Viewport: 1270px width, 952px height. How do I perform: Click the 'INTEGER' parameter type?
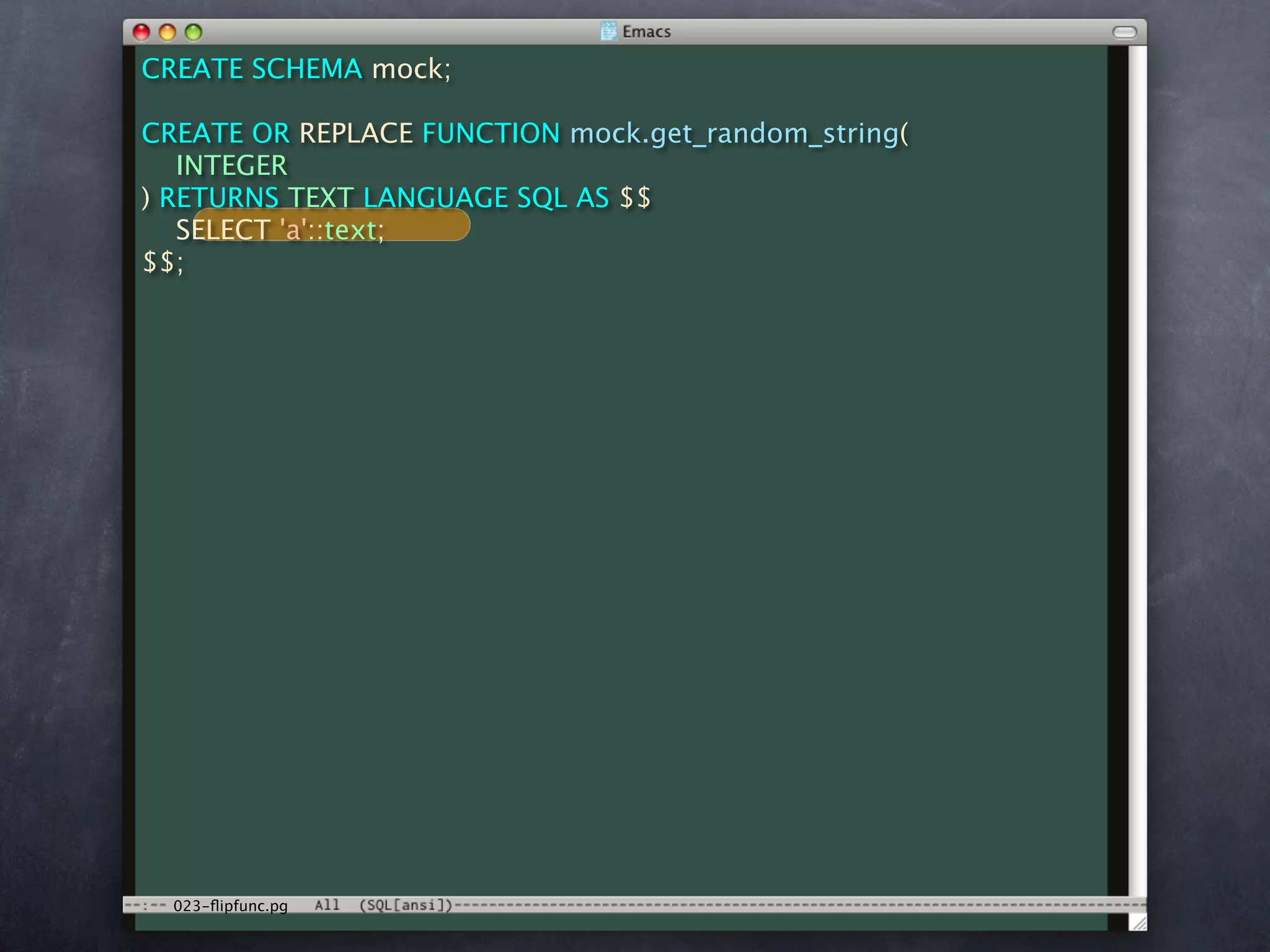tap(232, 165)
